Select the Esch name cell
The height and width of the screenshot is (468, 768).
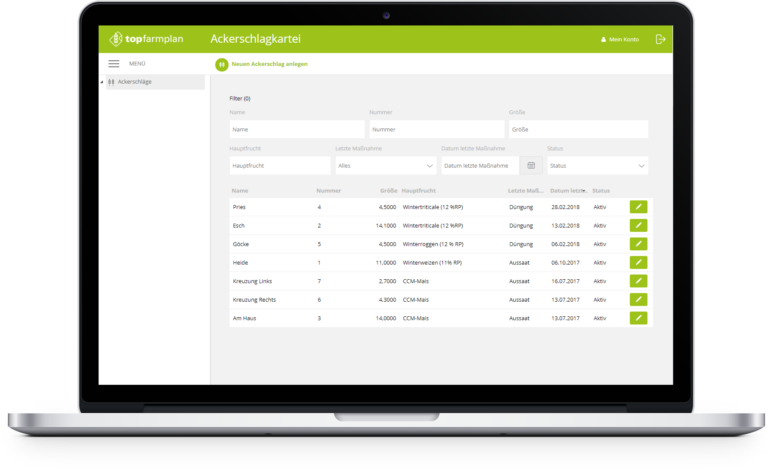pyautogui.click(x=239, y=225)
